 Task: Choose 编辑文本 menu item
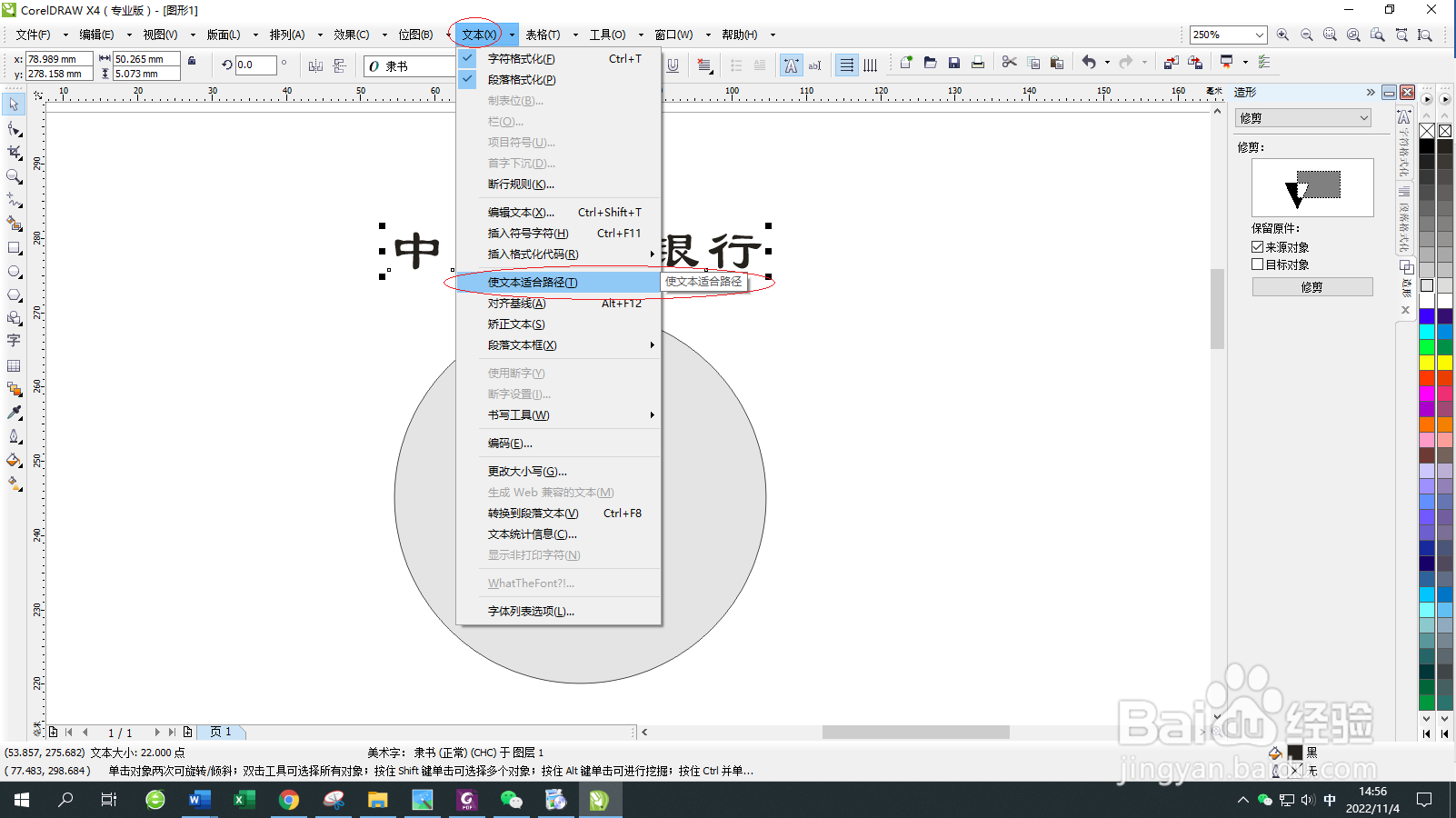click(558, 213)
